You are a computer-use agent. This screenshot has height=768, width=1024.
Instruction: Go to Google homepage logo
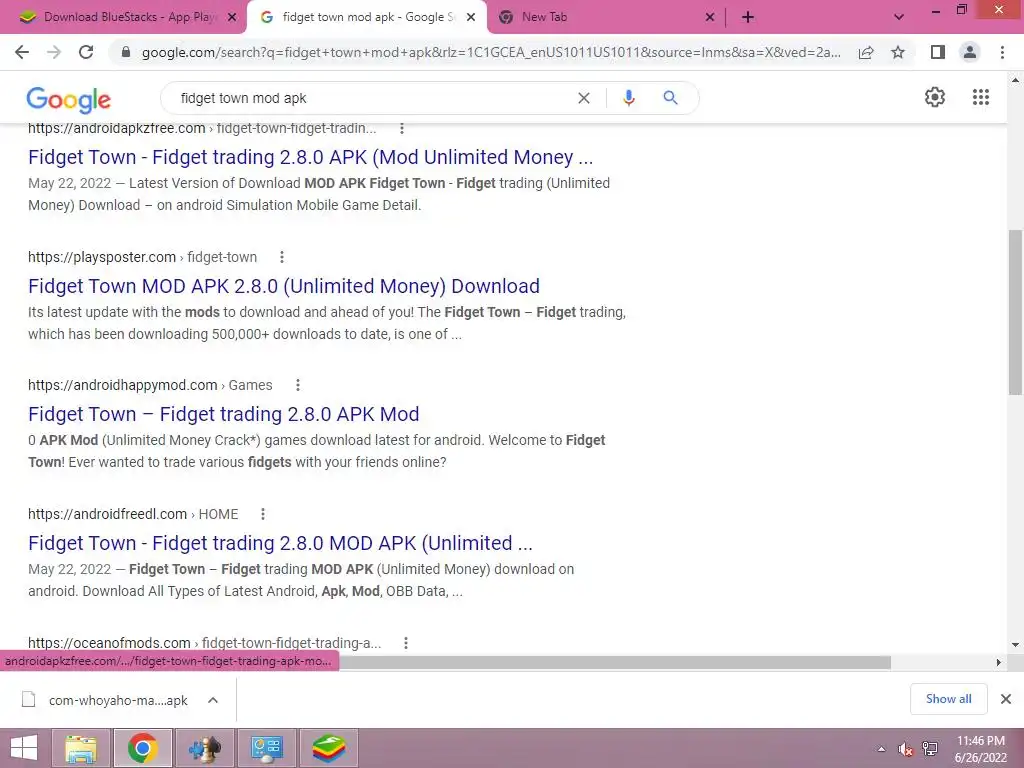click(x=69, y=99)
